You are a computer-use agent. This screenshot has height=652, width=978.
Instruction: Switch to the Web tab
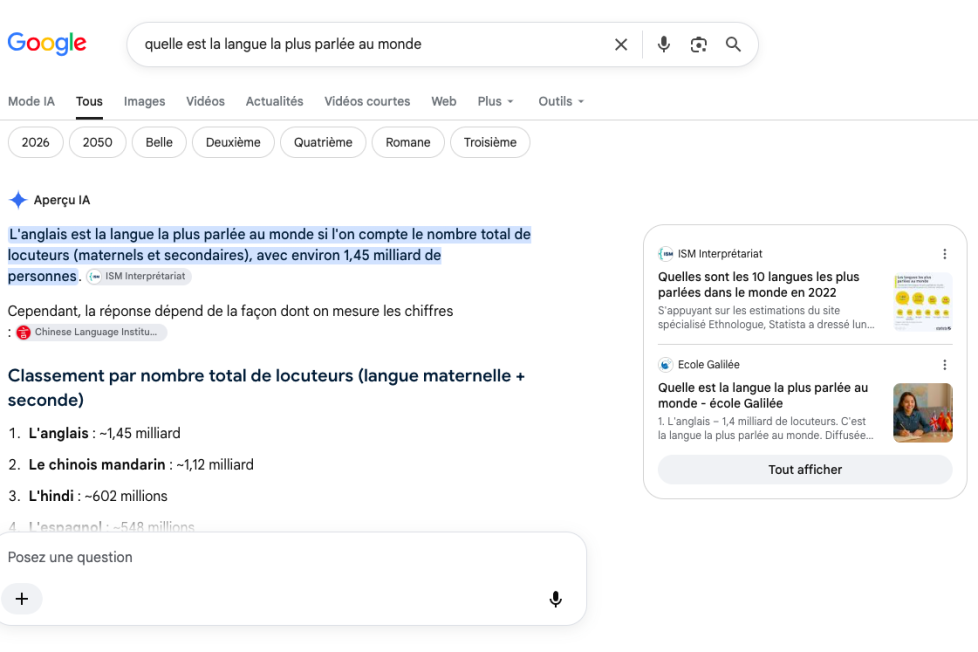point(443,101)
